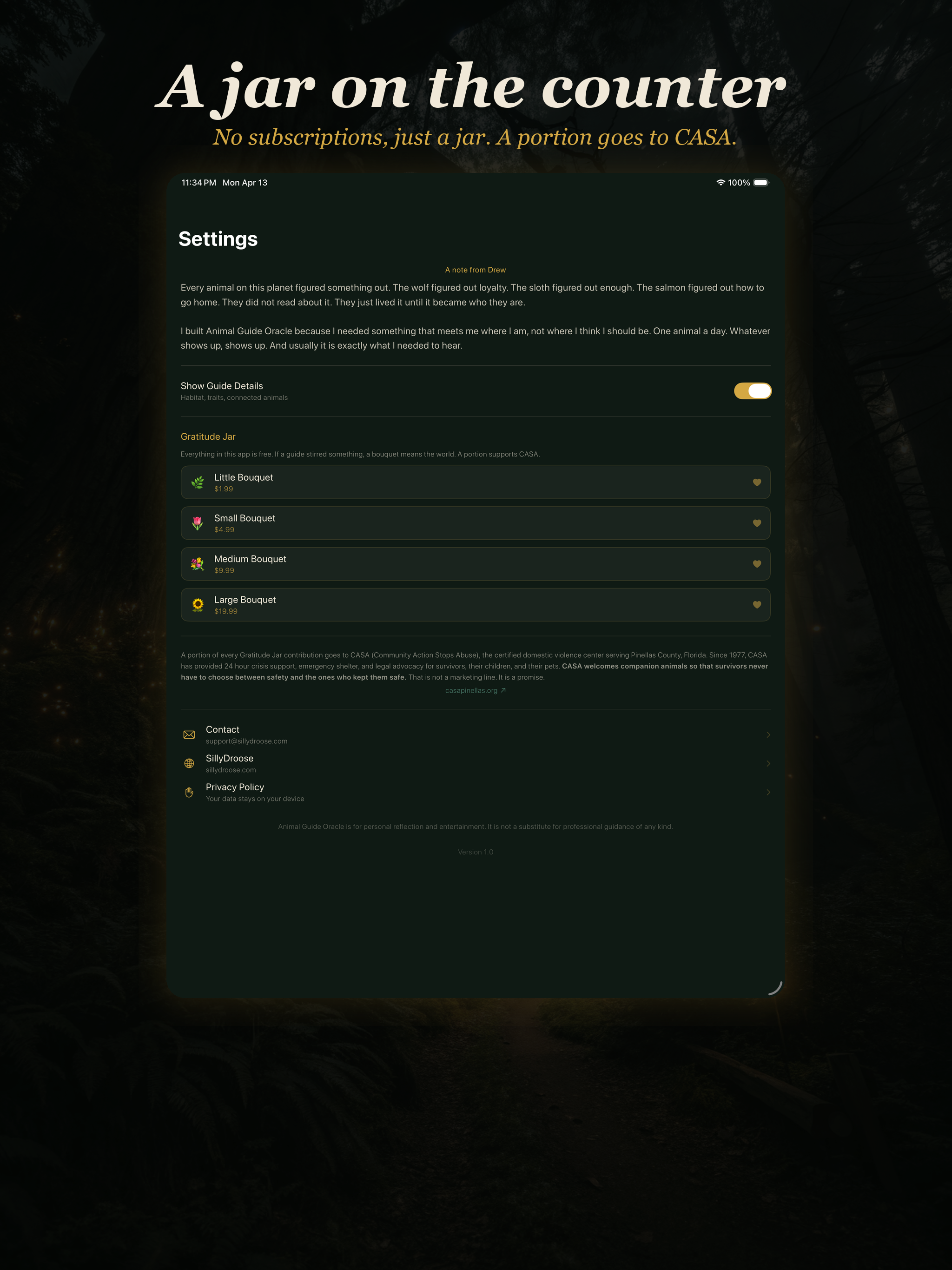
Task: Tap the heart icon on Small Bouquet
Action: [x=757, y=523]
